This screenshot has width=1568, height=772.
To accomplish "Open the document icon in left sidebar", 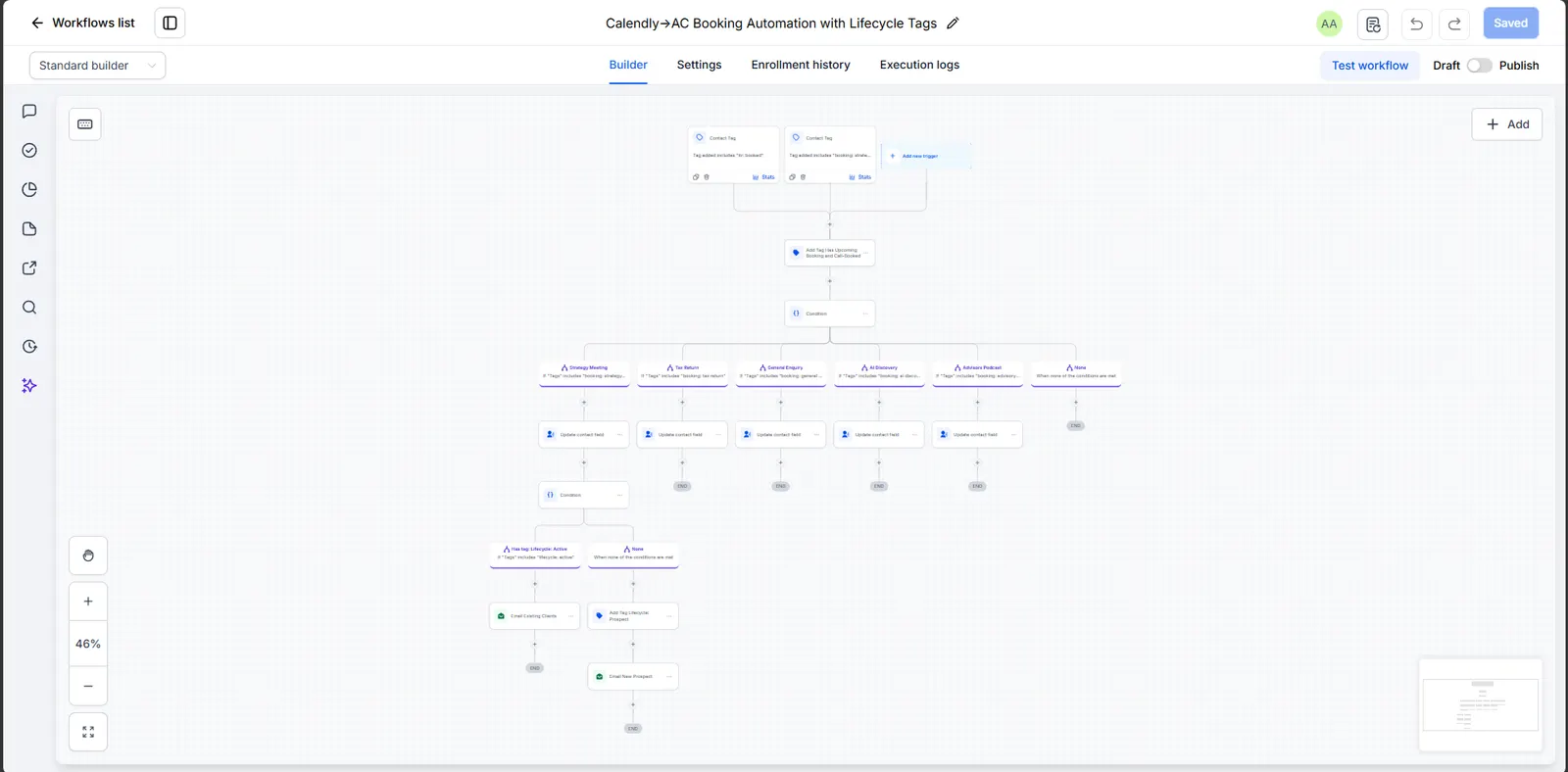I will [x=29, y=229].
